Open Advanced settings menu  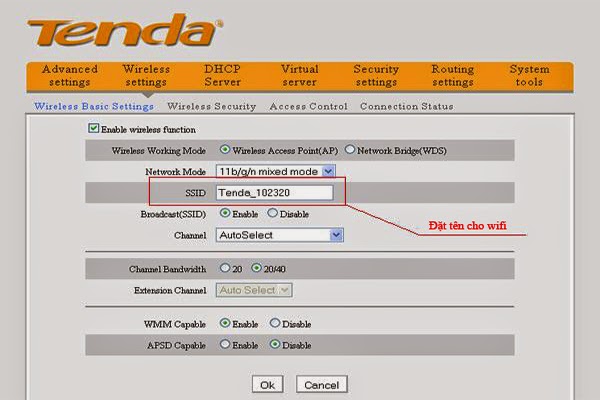tap(70, 75)
